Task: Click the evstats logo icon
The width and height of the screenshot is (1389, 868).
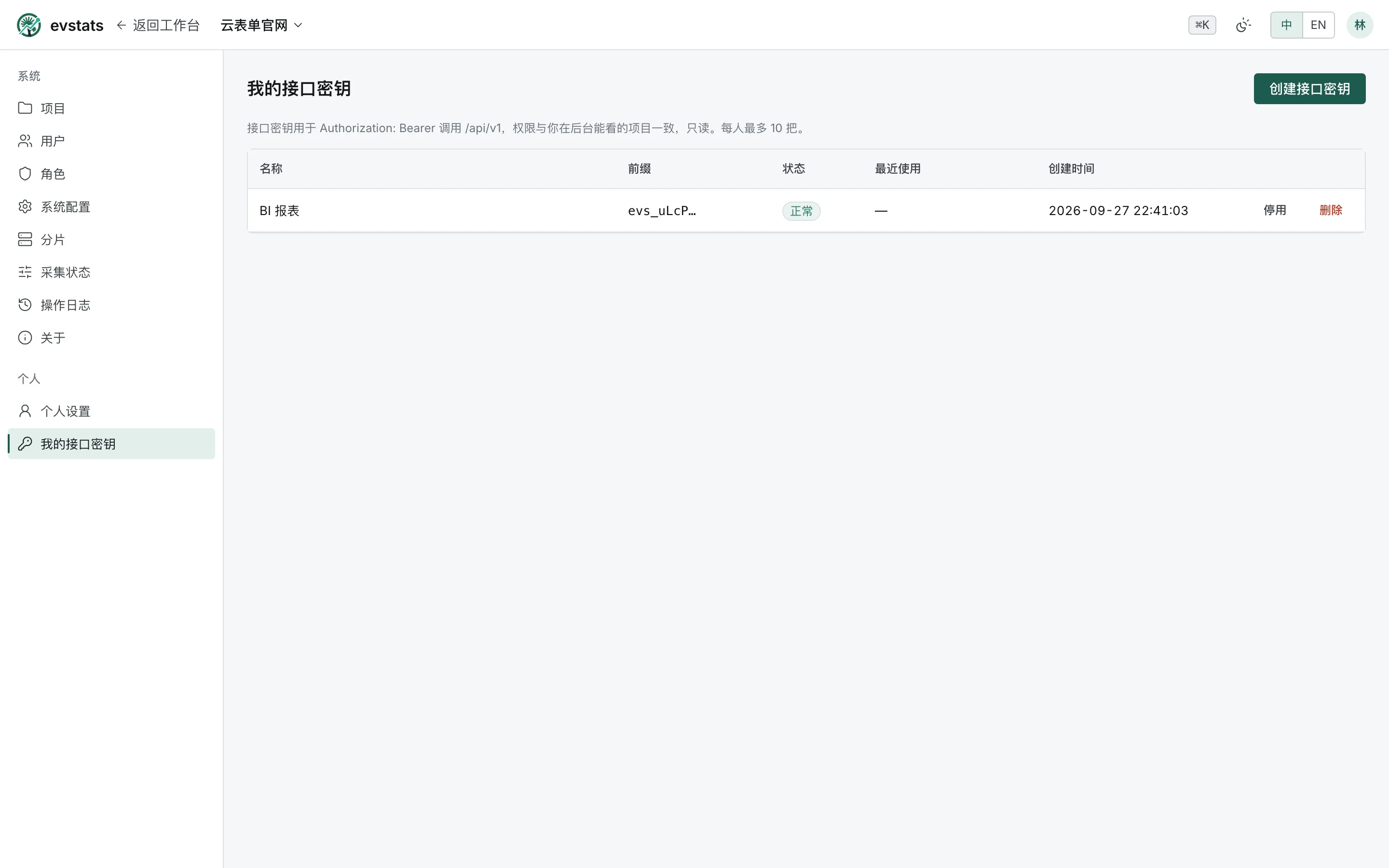Action: (29, 25)
